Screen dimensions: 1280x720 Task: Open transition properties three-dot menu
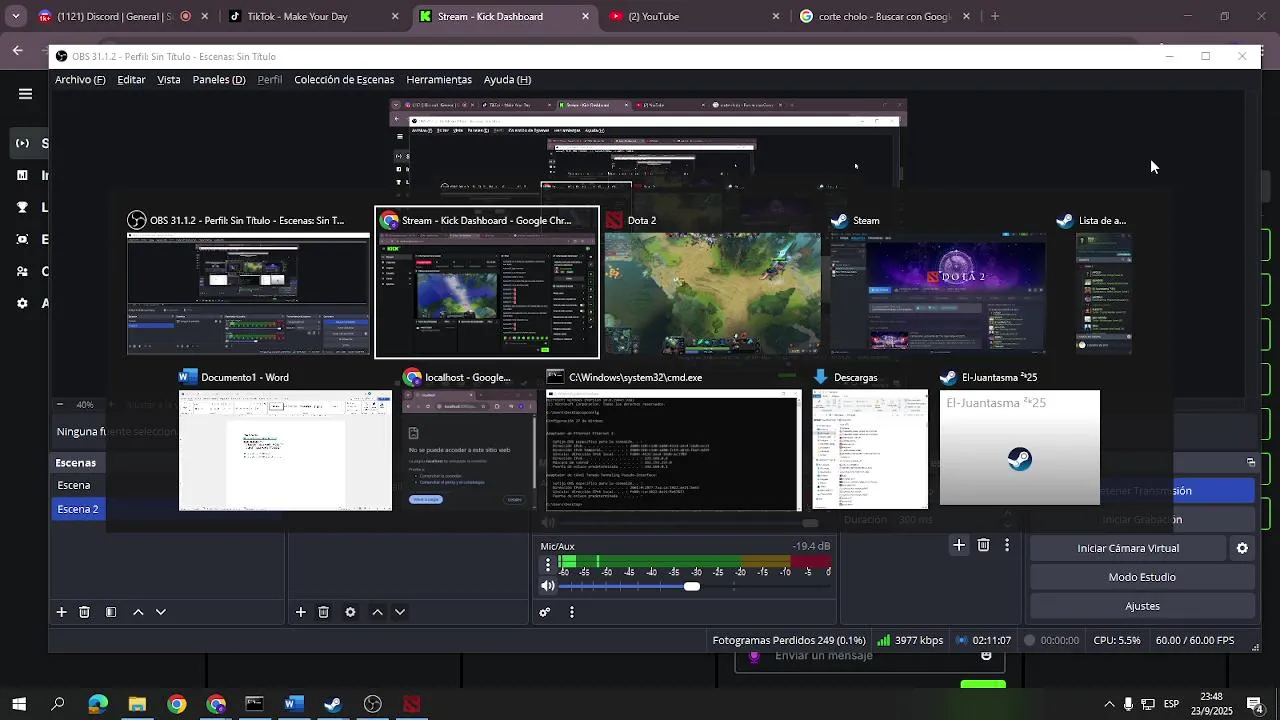pyautogui.click(x=1007, y=545)
